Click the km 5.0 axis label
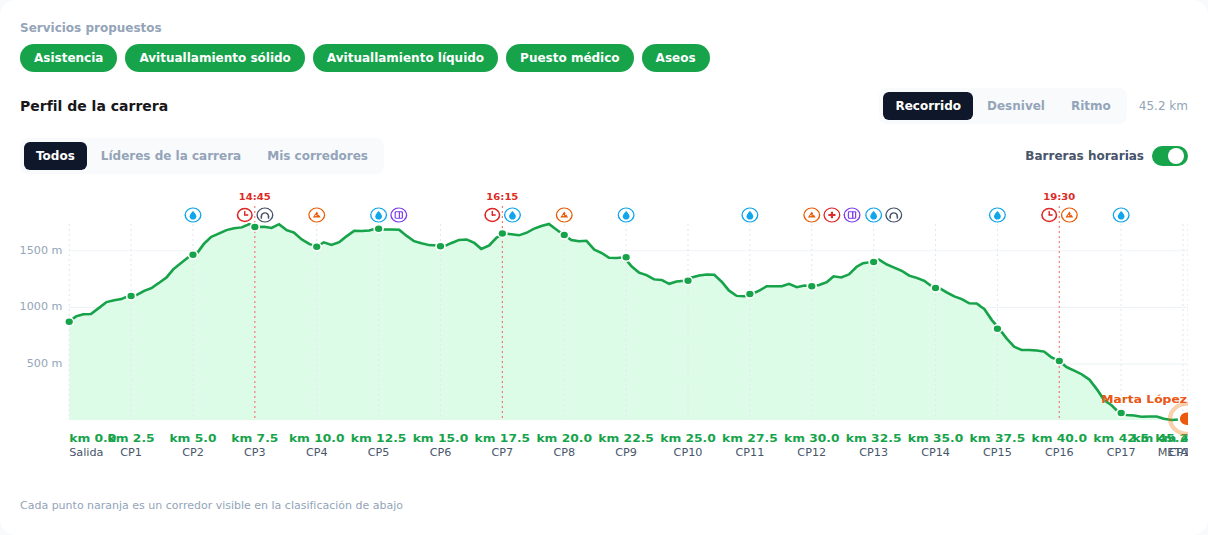This screenshot has height=535, width=1208. pyautogui.click(x=193, y=438)
